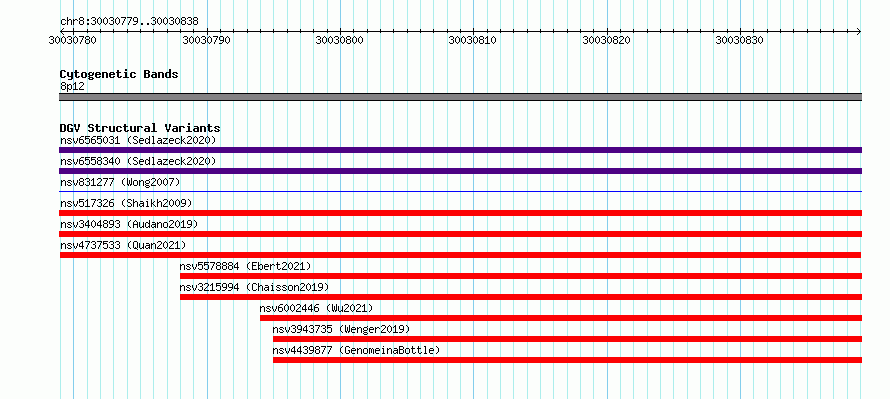Screen dimensions: 890x399
Task: Click the red bar under nsv3943735
Action: [x=568, y=339]
